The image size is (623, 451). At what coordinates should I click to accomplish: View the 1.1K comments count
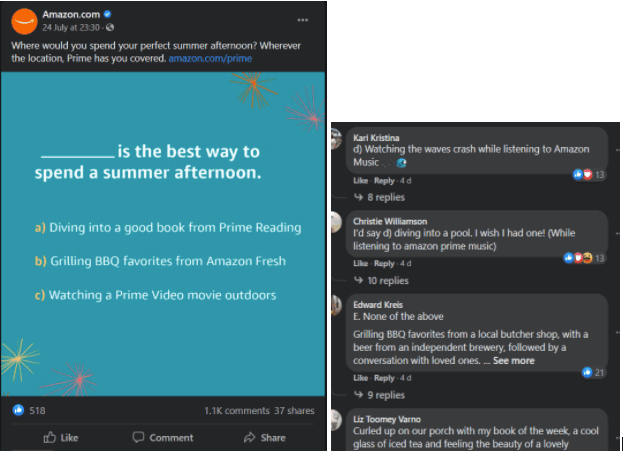tap(237, 410)
